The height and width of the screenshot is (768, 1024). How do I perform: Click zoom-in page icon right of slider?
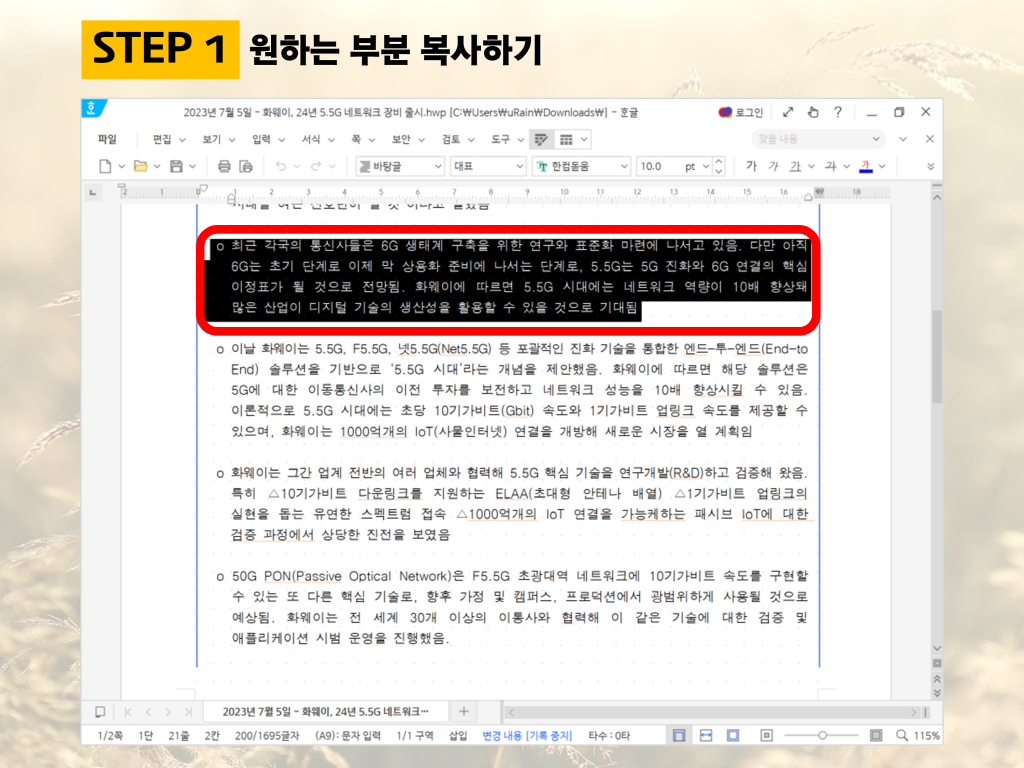point(876,735)
